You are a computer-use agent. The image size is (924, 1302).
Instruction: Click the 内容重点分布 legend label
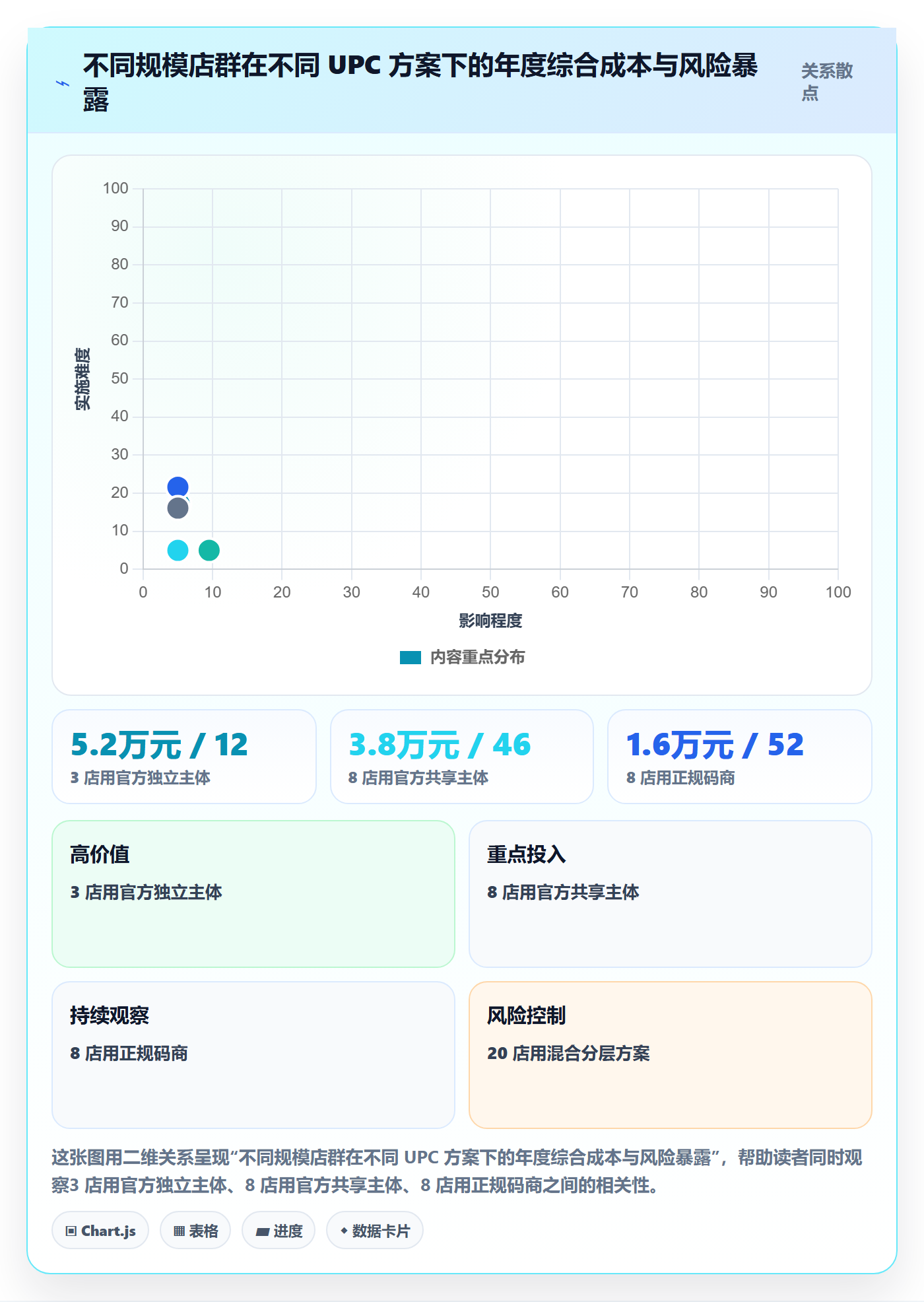(x=478, y=658)
